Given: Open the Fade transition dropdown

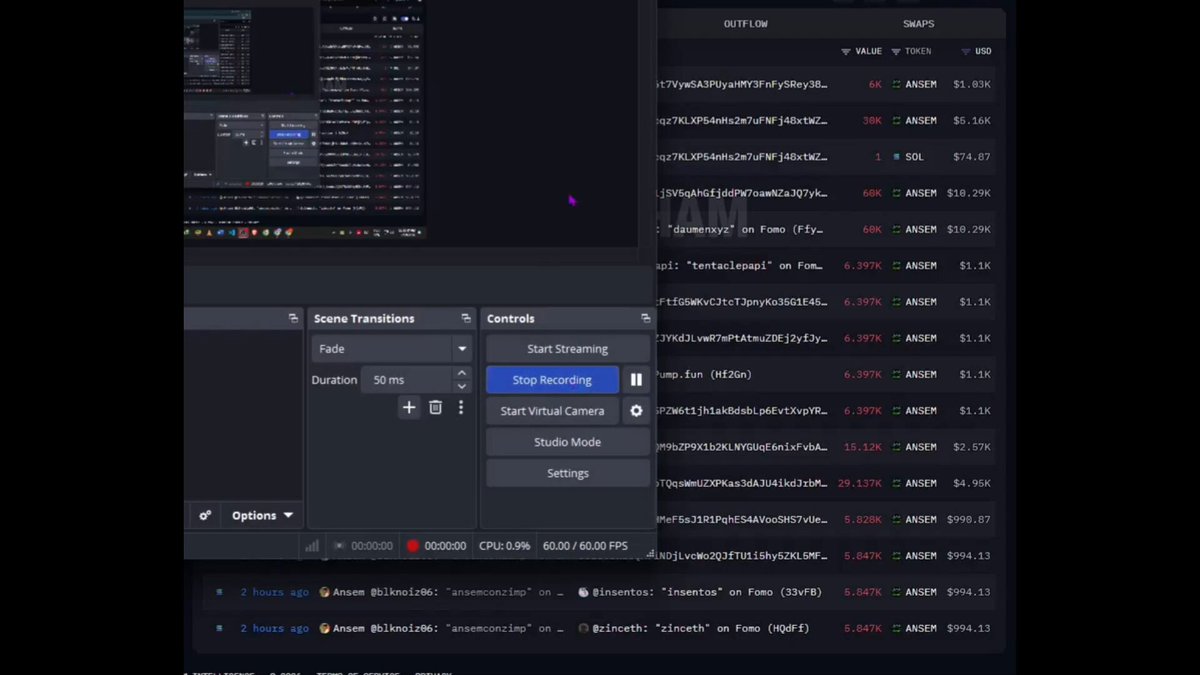Looking at the screenshot, I should pyautogui.click(x=462, y=349).
